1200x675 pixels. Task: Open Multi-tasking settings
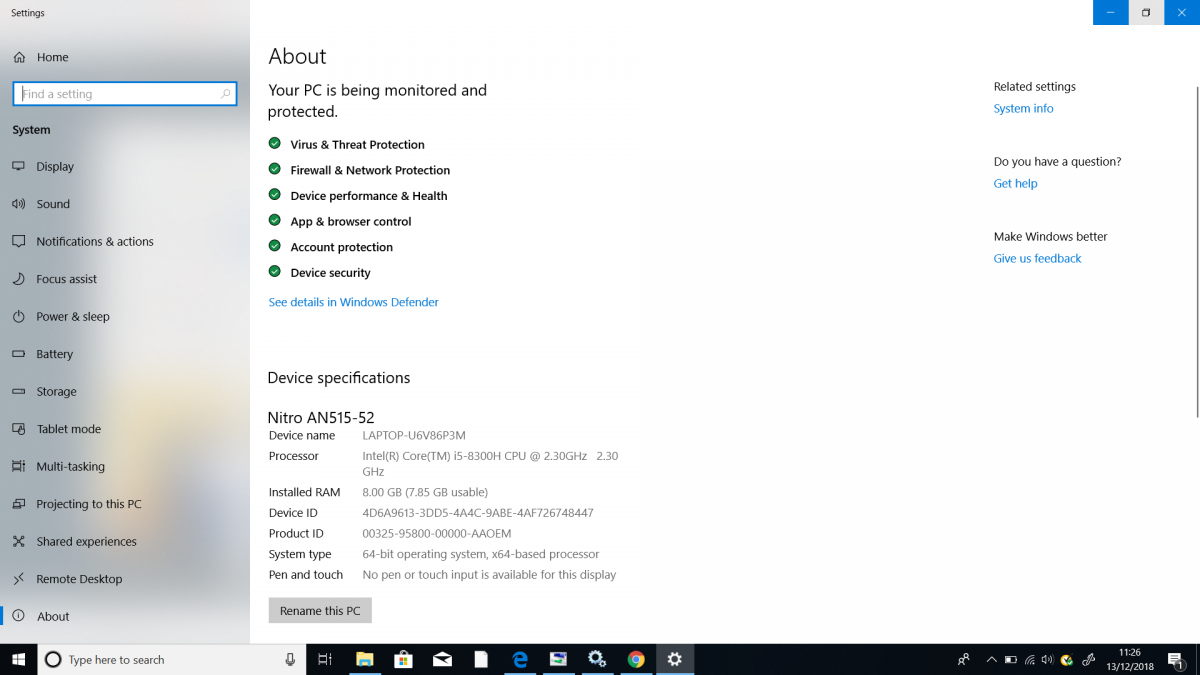[70, 467]
